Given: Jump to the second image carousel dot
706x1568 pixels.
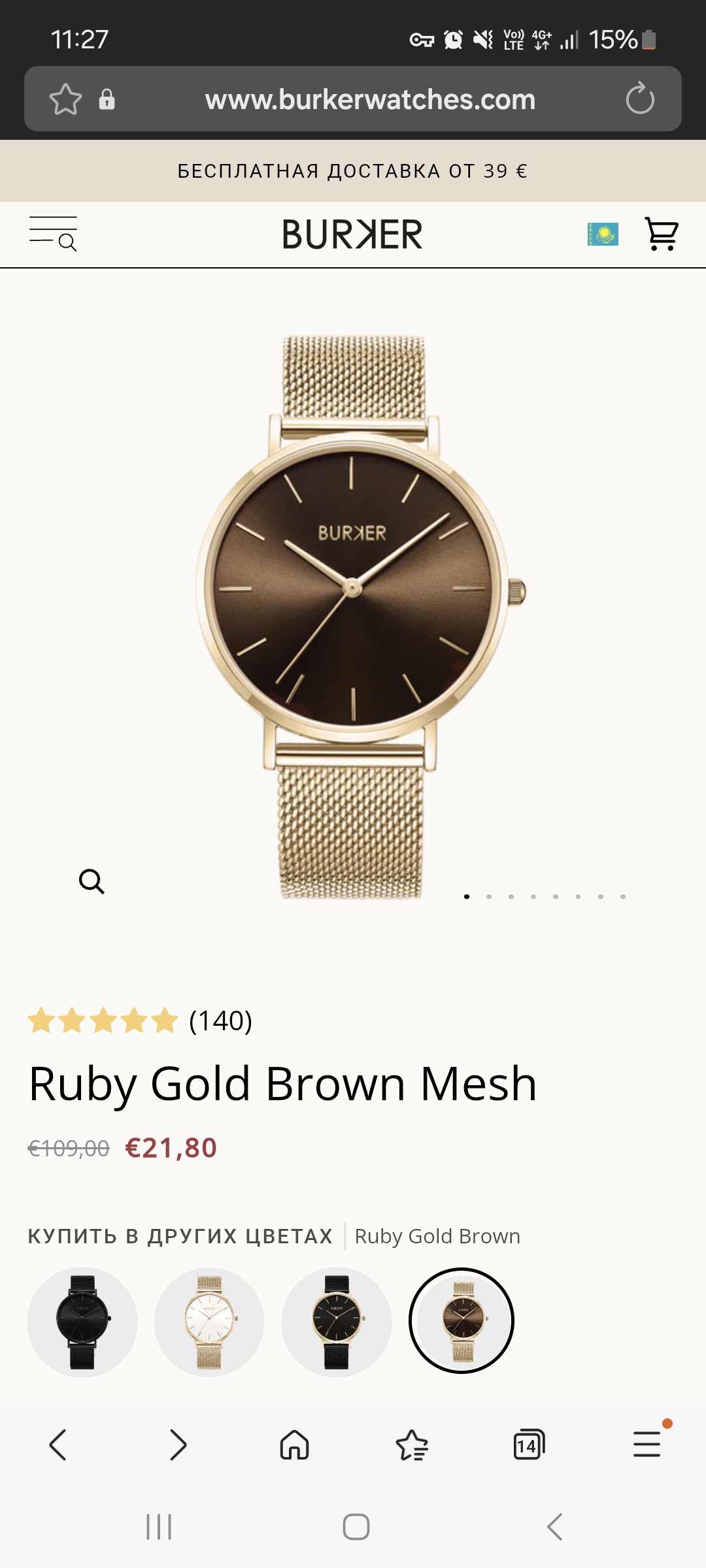Looking at the screenshot, I should [489, 896].
